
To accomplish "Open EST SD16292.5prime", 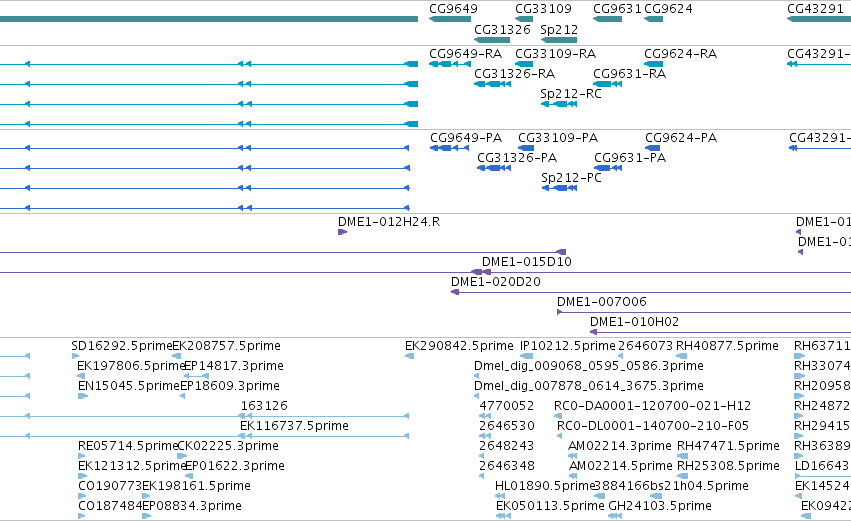I will click(122, 346).
